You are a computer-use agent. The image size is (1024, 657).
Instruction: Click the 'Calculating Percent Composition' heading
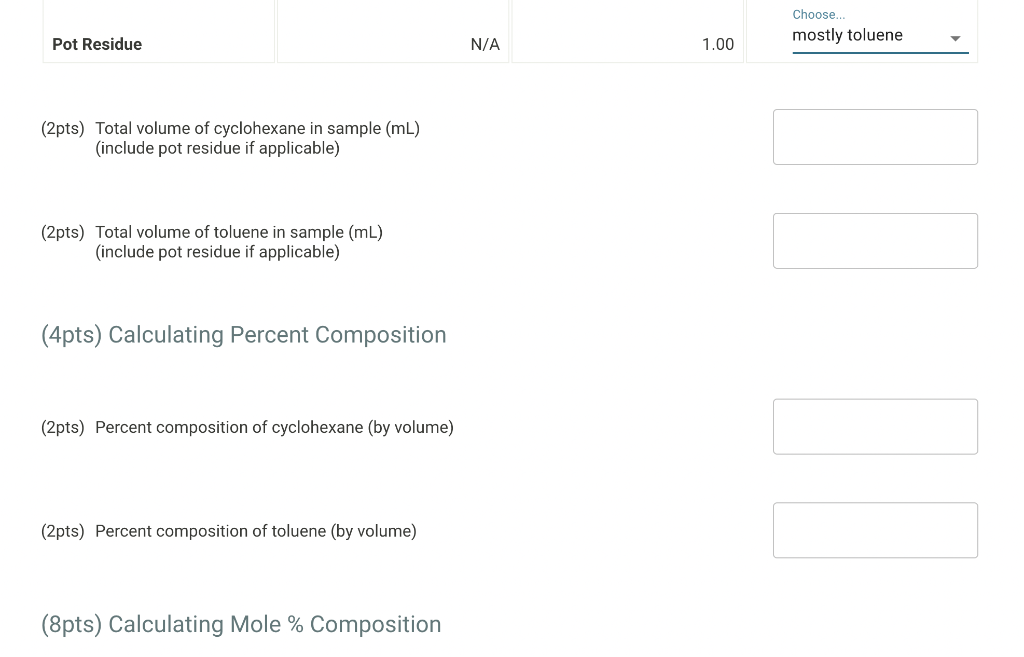(243, 335)
